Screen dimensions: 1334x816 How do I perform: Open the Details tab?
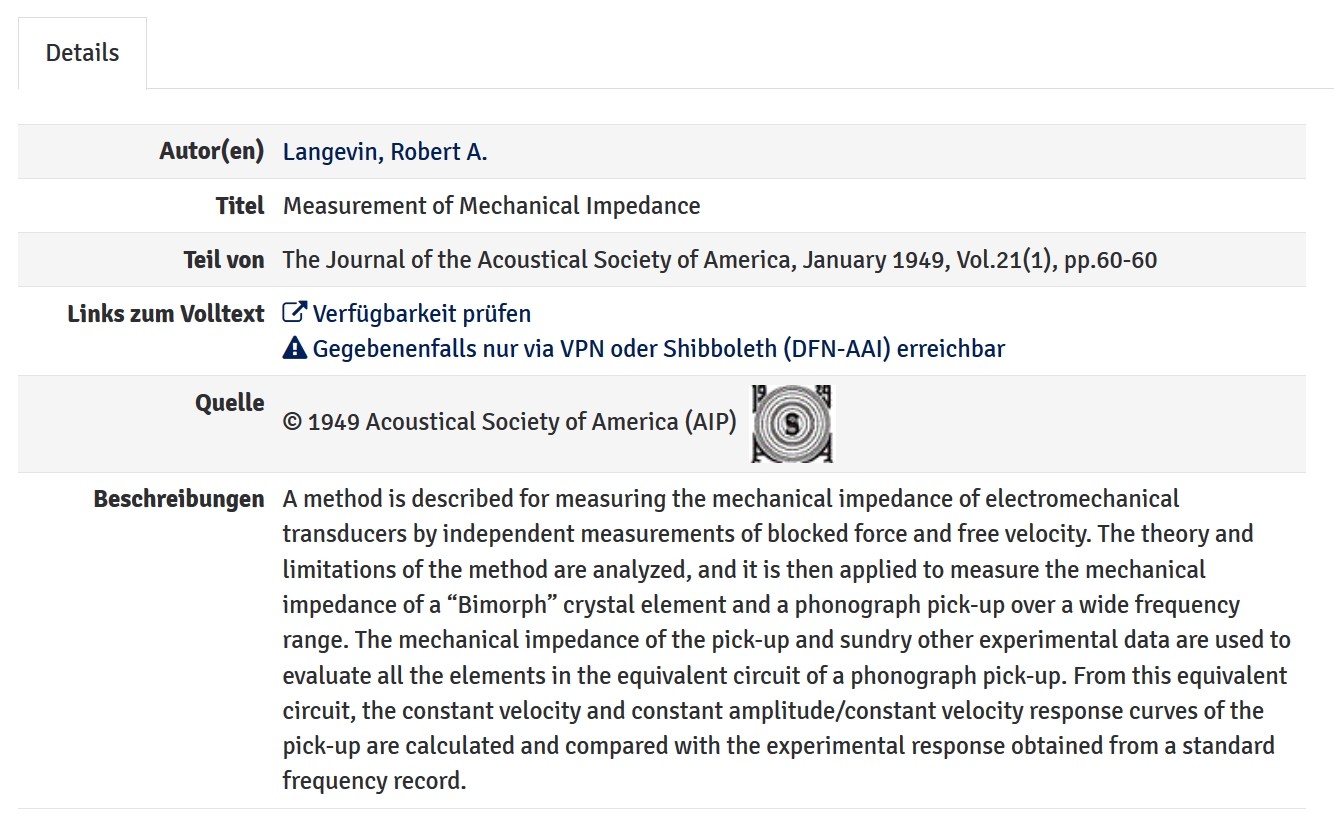tap(82, 53)
